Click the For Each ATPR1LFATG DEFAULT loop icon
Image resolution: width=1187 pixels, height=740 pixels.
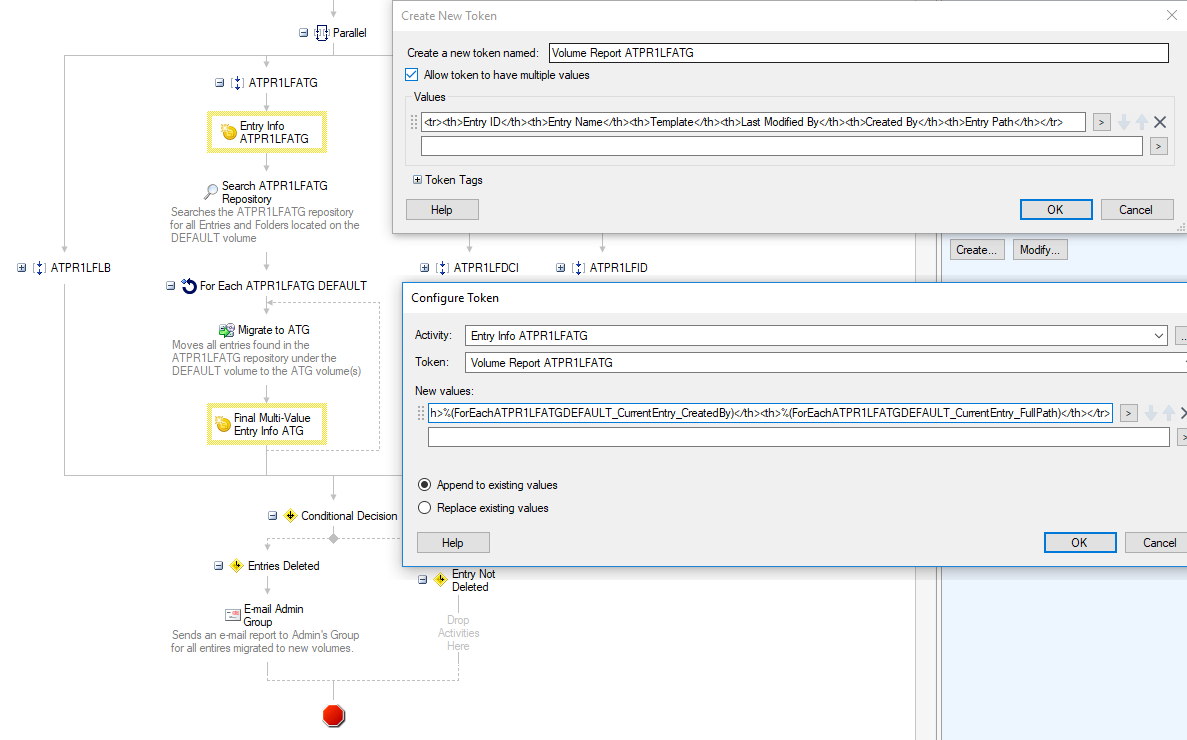point(188,286)
